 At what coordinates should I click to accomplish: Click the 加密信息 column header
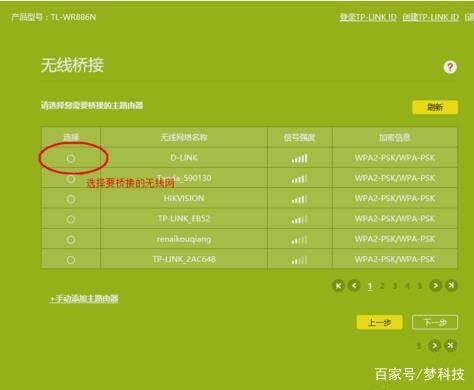coord(395,137)
